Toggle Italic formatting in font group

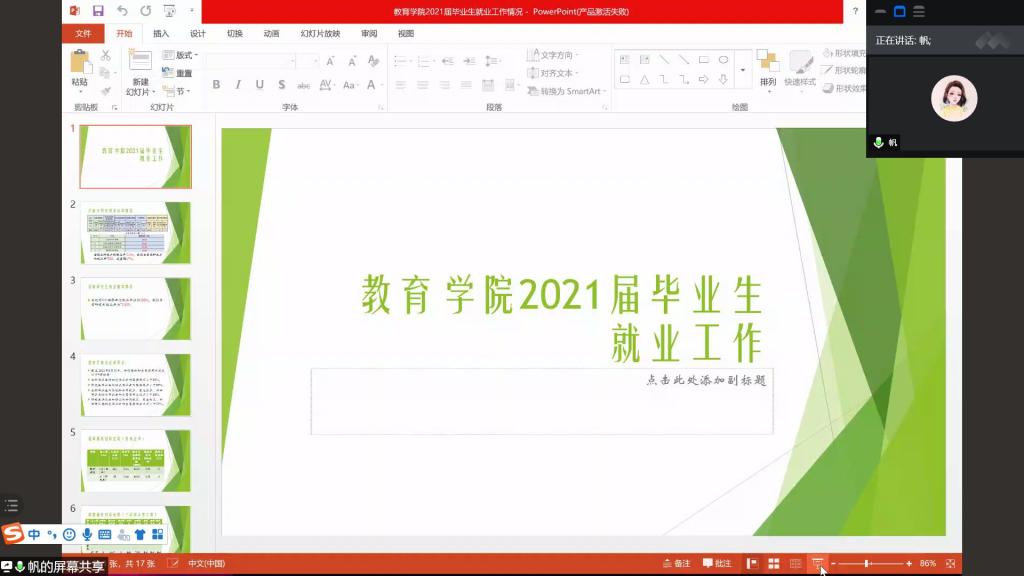[238, 85]
